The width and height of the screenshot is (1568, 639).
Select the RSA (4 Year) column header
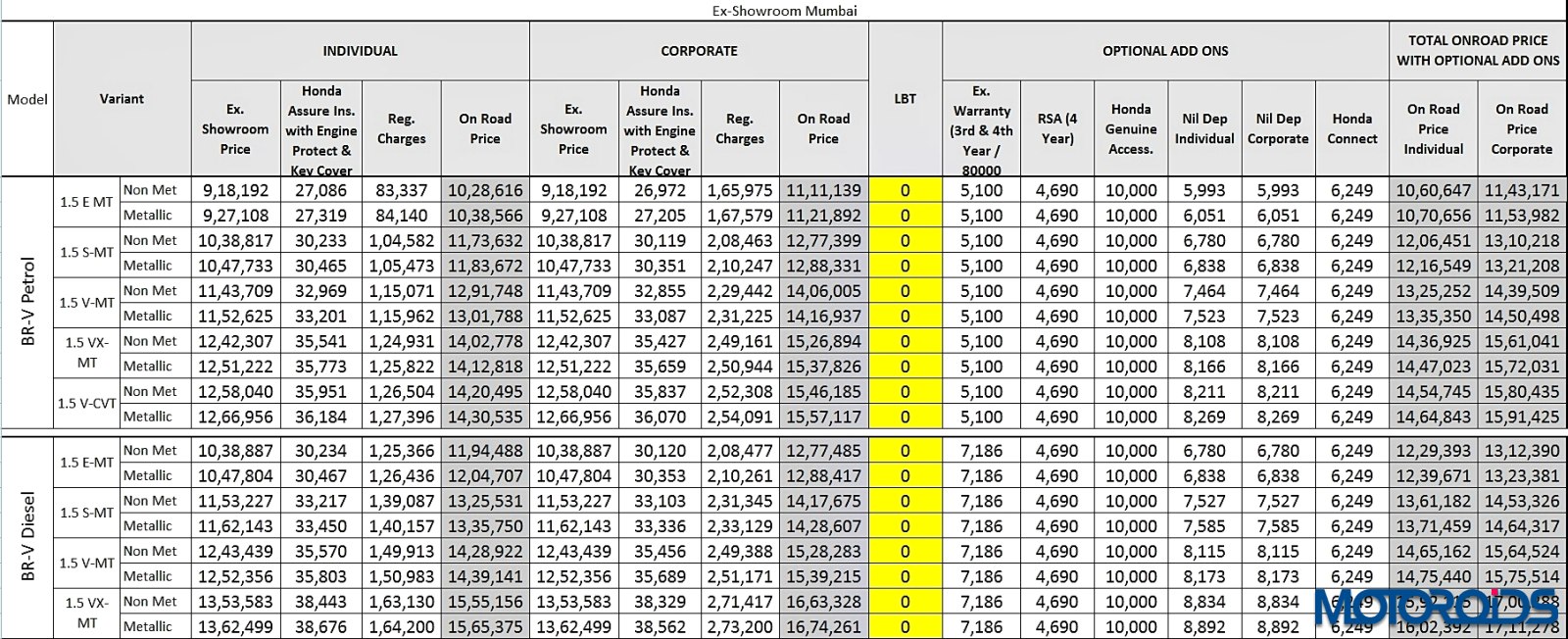point(1056,128)
